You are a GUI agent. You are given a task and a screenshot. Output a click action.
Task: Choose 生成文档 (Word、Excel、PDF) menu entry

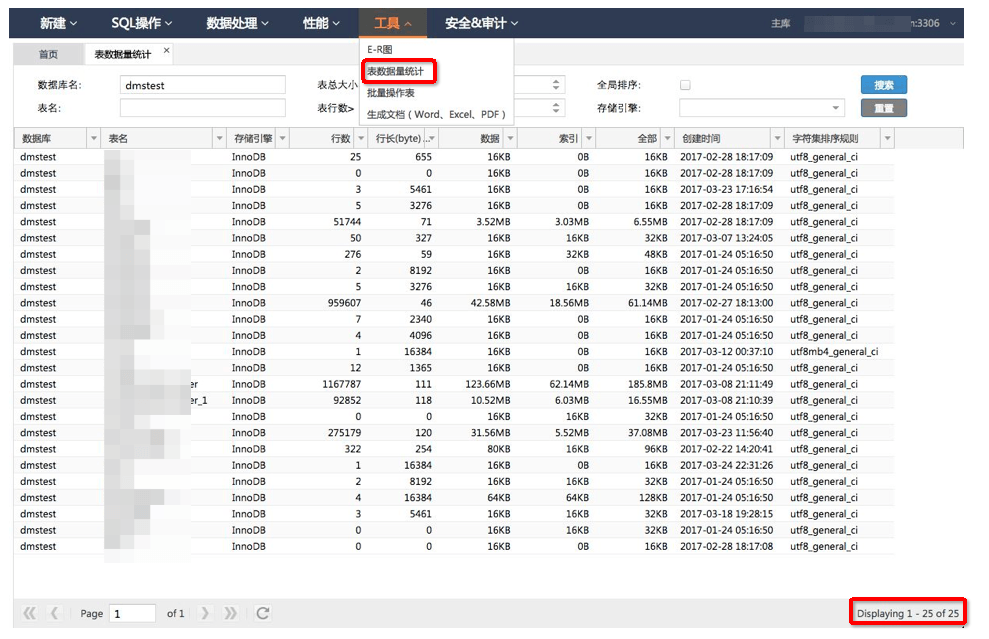click(436, 114)
